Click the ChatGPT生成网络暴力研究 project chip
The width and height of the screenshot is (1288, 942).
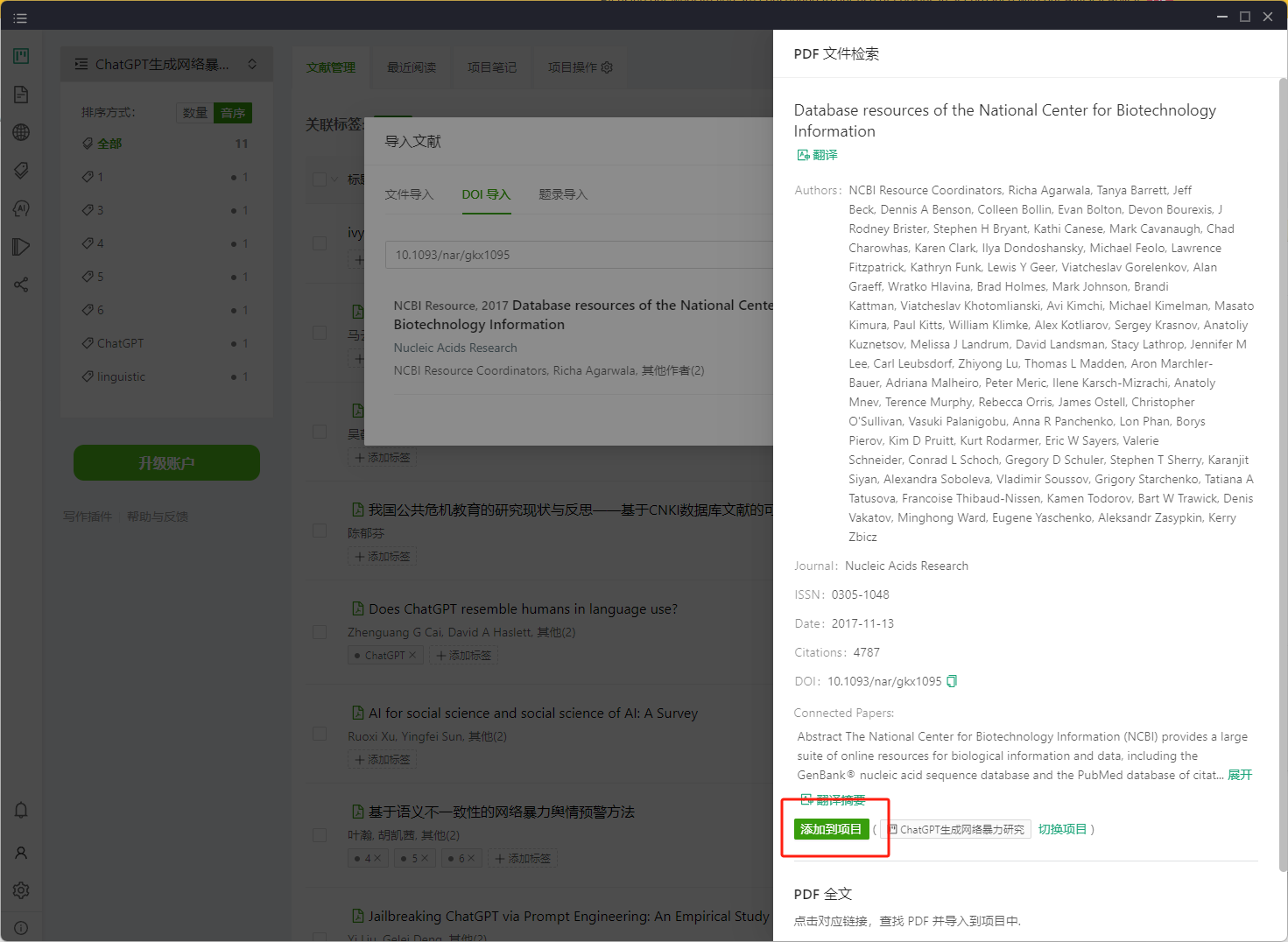(954, 829)
